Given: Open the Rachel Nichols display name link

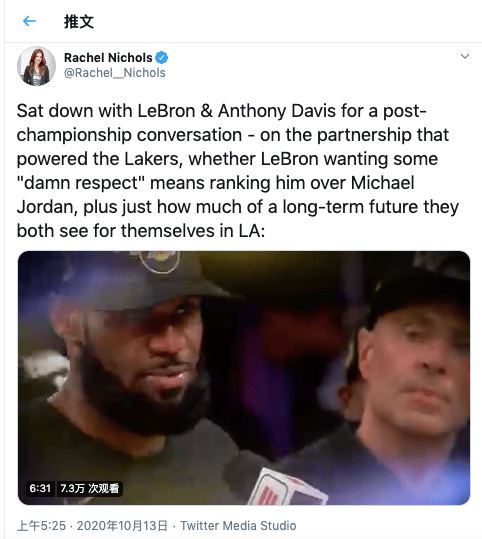Looking at the screenshot, I should (108, 57).
